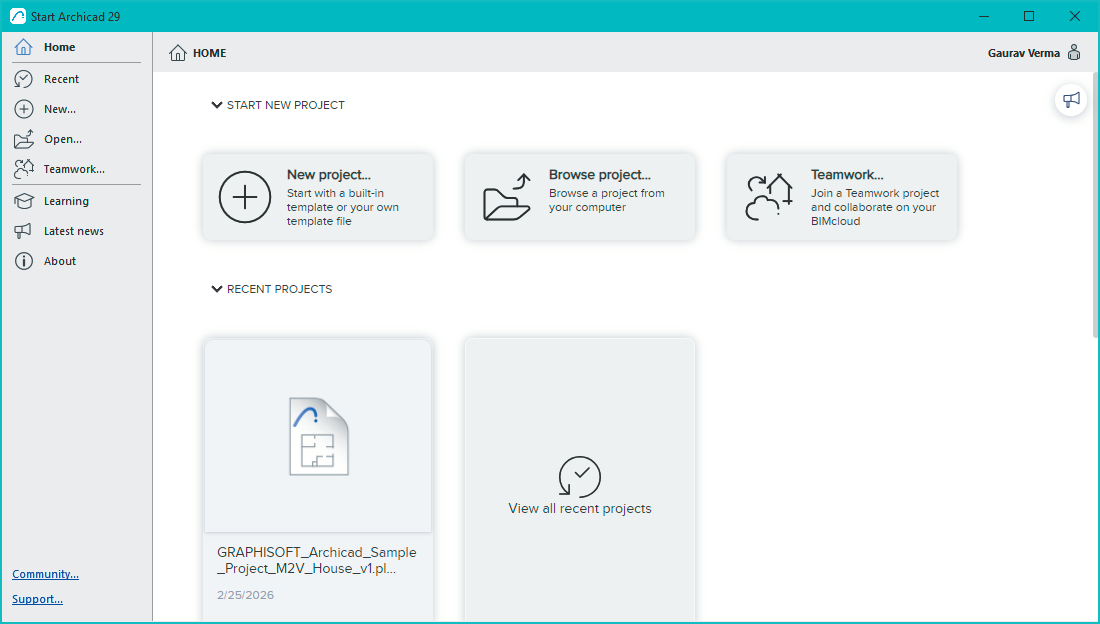Viewport: 1100px width, 624px height.
Task: Click the 2/25/2026 date text
Action: 246,595
